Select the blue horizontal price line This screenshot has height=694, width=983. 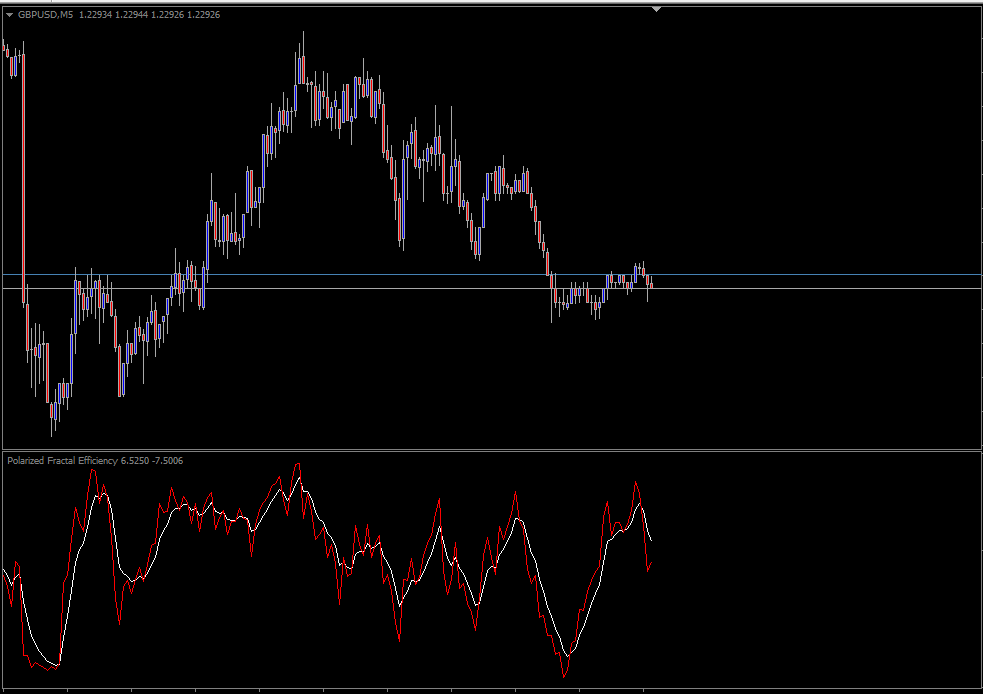click(492, 275)
